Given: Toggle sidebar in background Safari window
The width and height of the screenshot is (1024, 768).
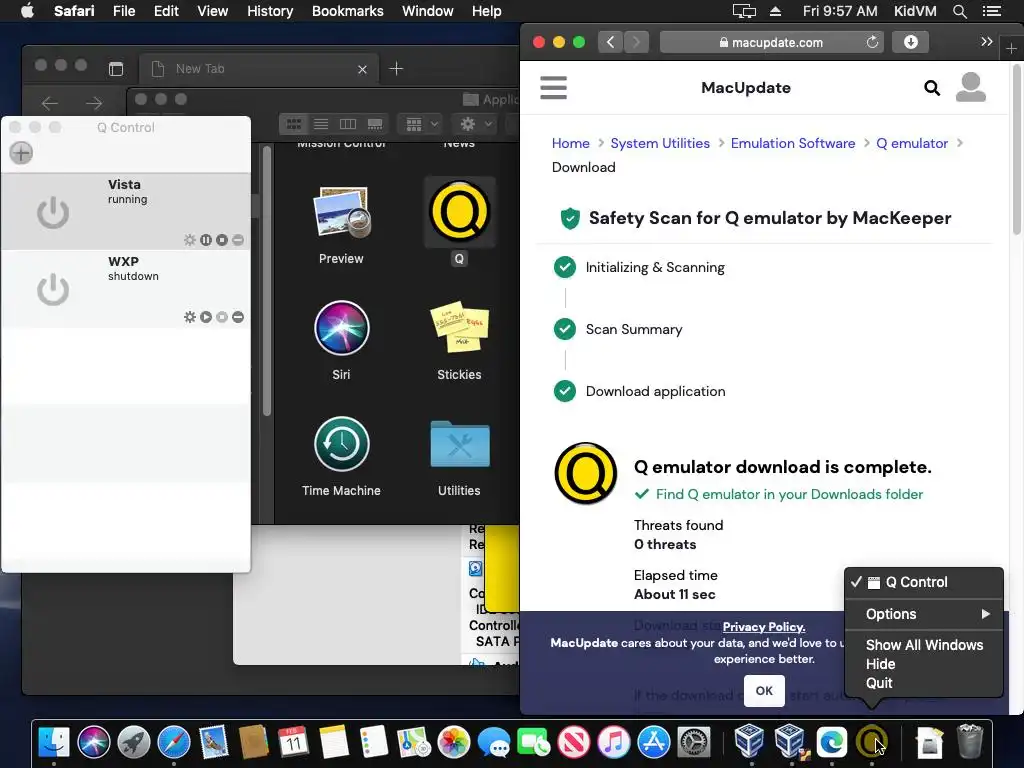Looking at the screenshot, I should tap(116, 69).
